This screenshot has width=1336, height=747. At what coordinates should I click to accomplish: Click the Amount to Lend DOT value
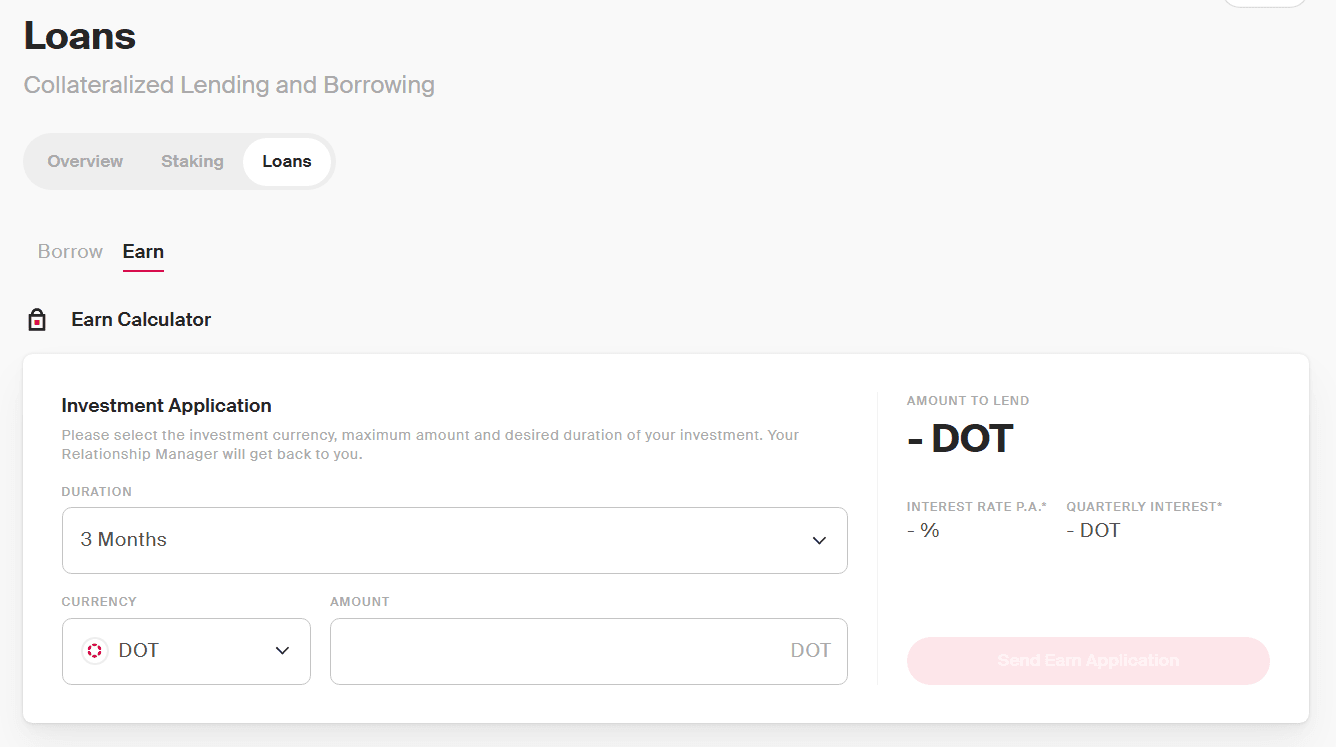(960, 440)
